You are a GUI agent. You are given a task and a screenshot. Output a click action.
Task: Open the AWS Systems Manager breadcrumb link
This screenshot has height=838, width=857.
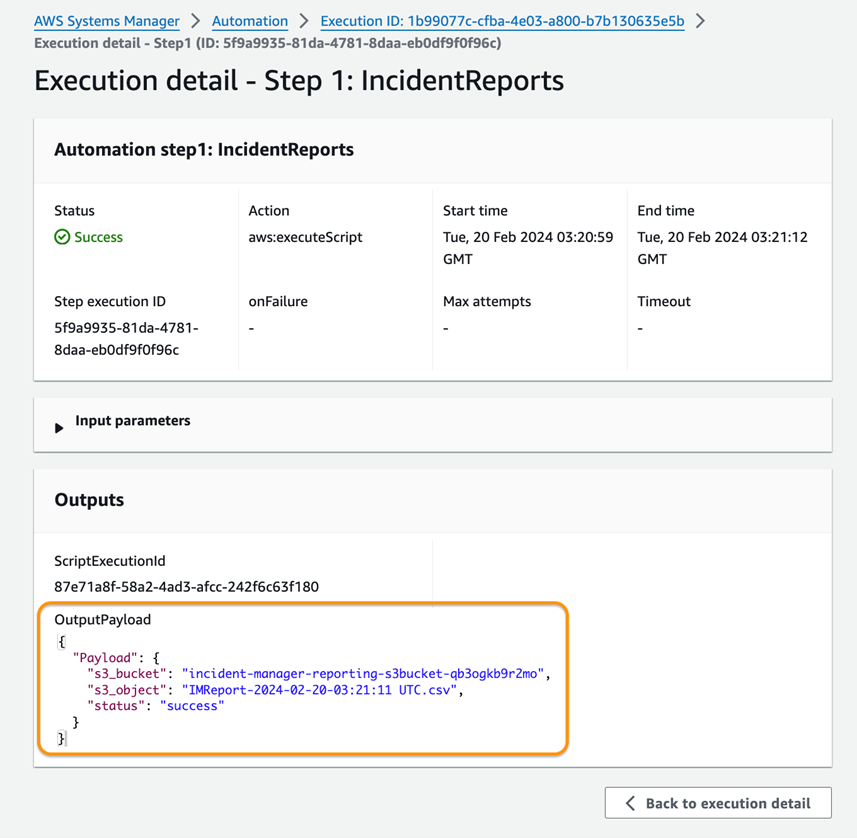(x=106, y=21)
